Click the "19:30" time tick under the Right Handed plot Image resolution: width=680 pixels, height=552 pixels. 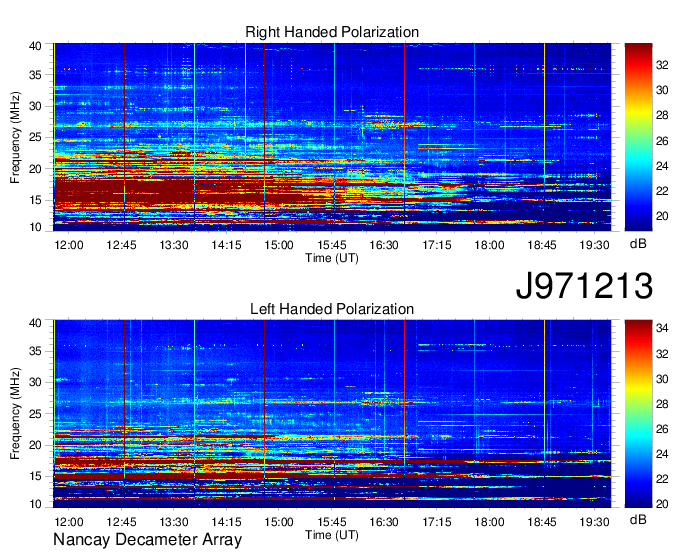pos(595,245)
